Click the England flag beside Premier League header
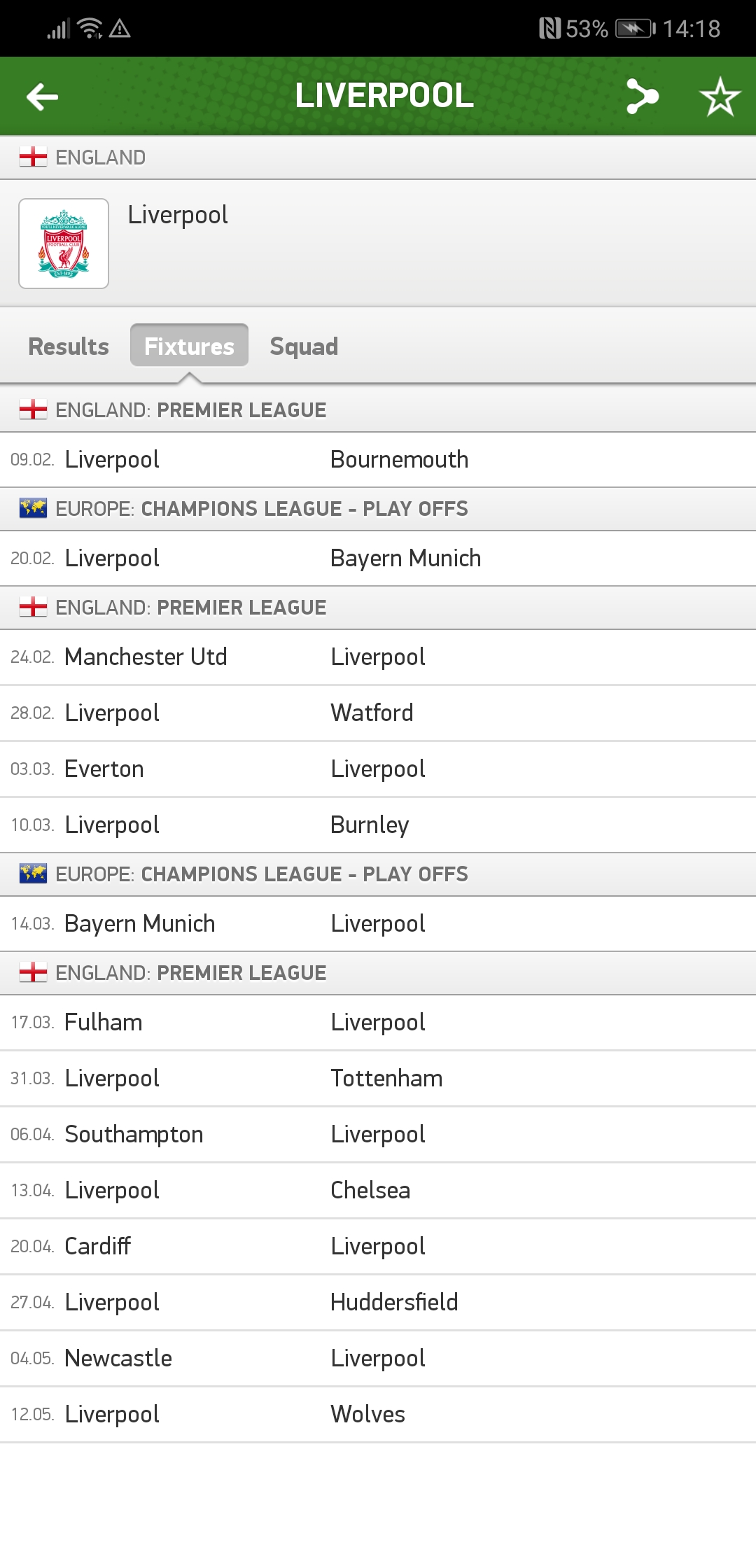The image size is (756, 1568). pos(33,410)
